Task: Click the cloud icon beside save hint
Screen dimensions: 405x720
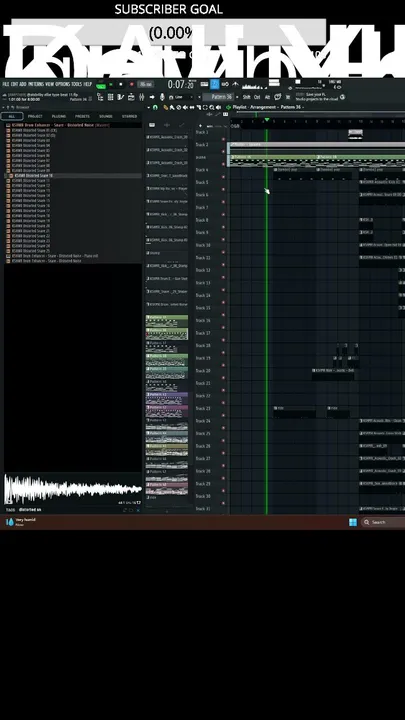Action: click(x=343, y=97)
